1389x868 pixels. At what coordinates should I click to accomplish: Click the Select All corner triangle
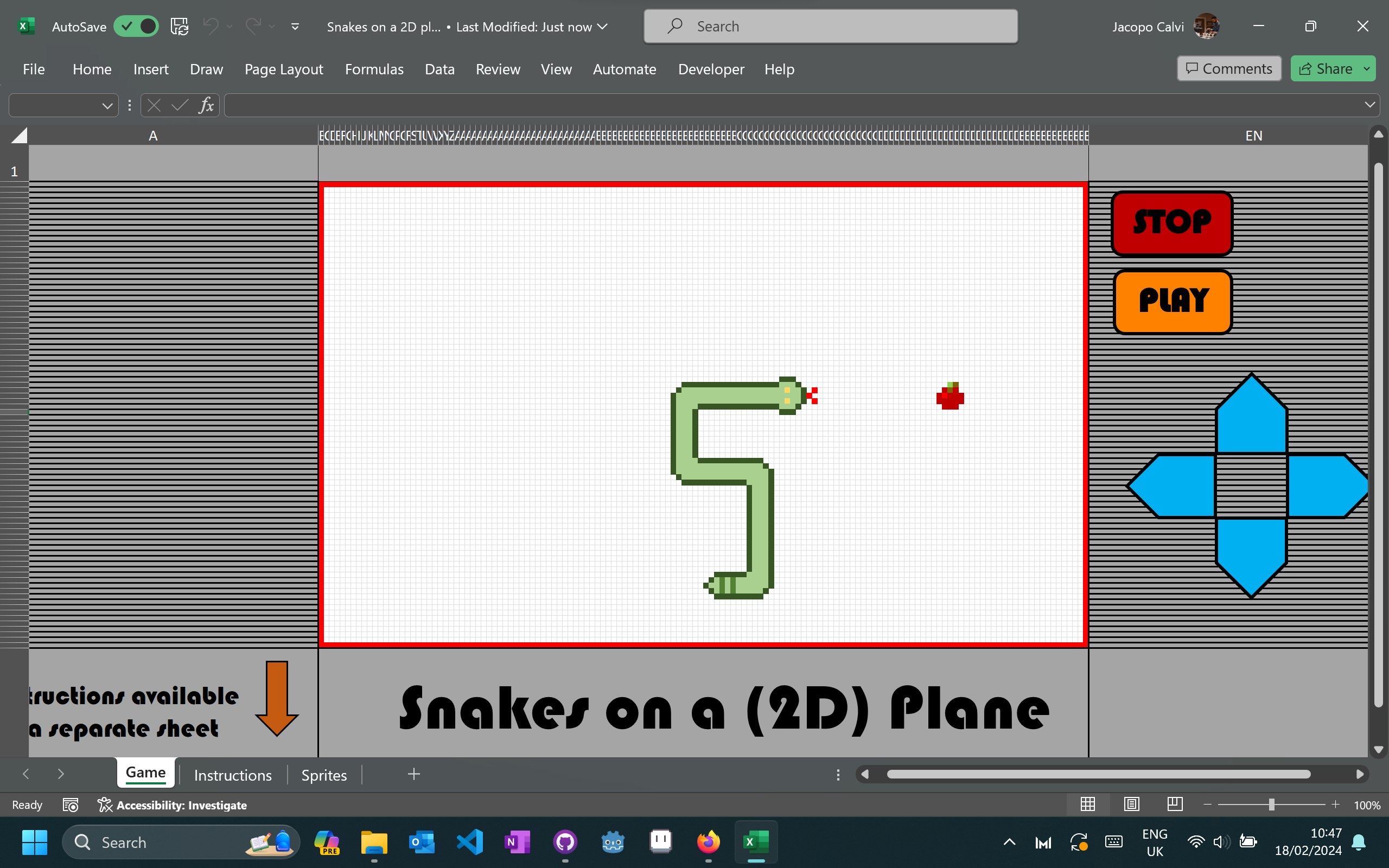click(x=20, y=136)
